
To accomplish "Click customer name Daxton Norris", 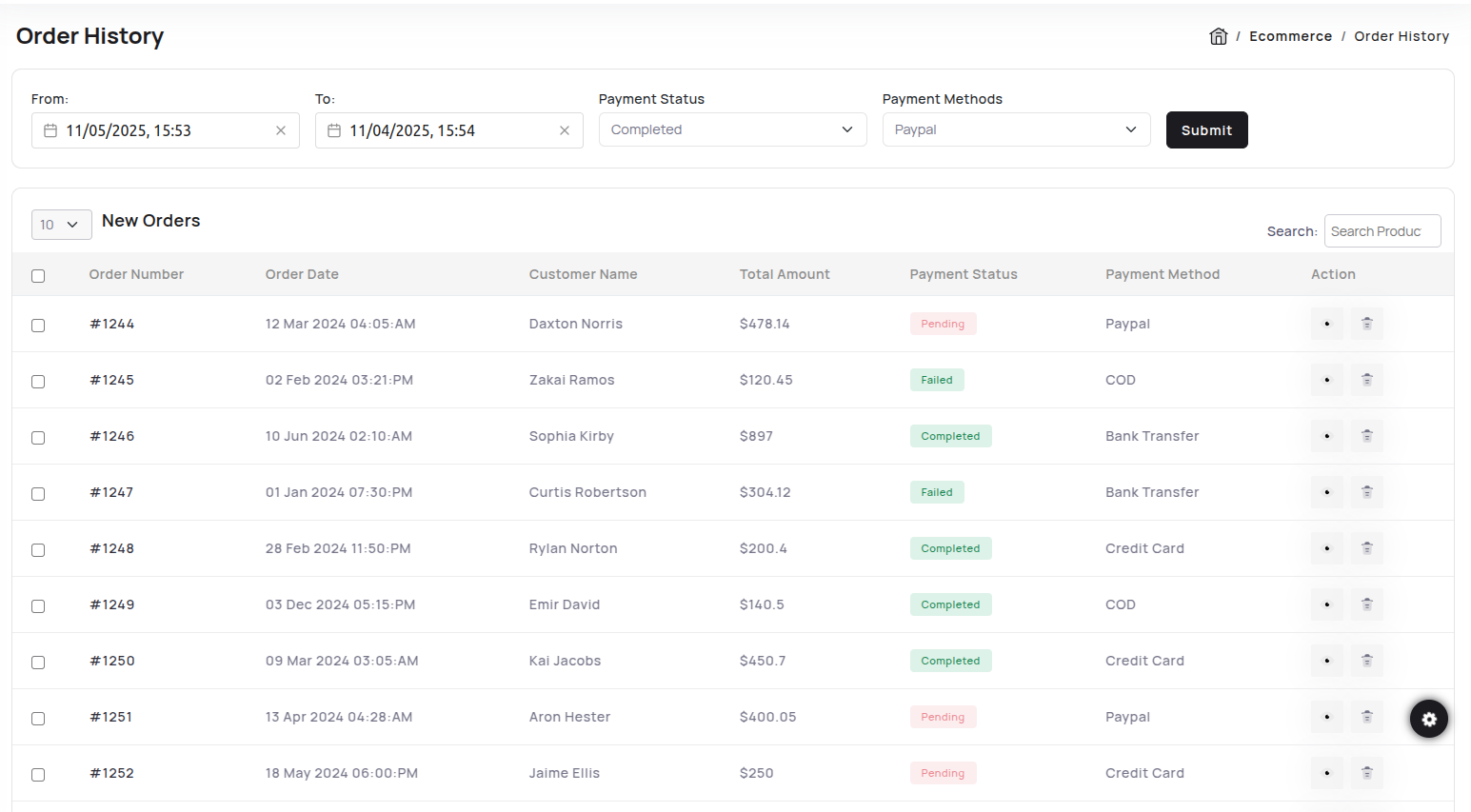I will (576, 324).
